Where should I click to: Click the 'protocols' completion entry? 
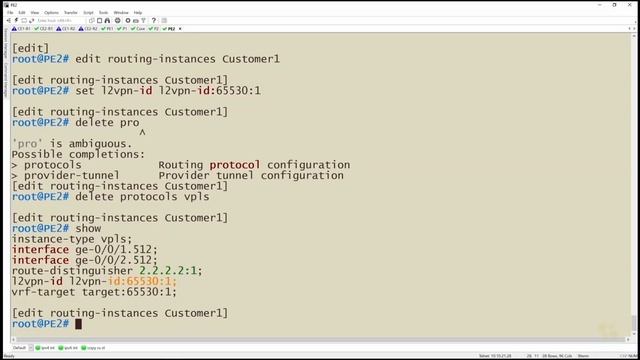(x=53, y=165)
